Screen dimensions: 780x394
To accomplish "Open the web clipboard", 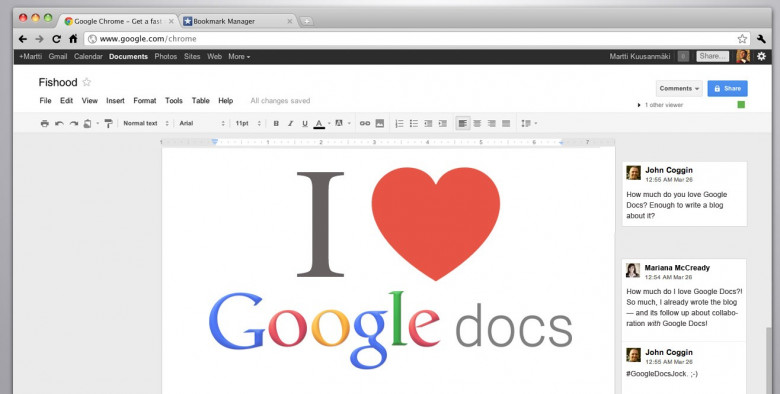I will [88, 123].
